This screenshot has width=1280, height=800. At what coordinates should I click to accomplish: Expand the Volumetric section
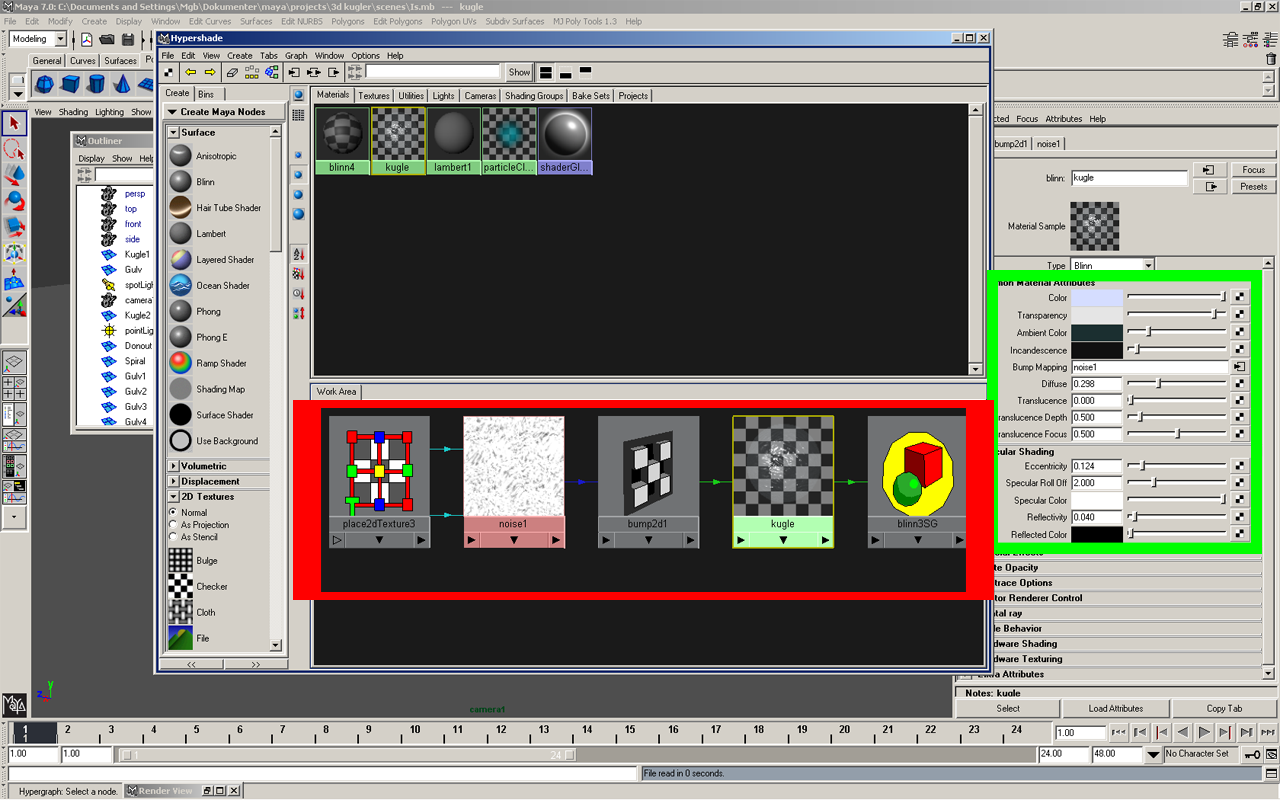coord(173,466)
